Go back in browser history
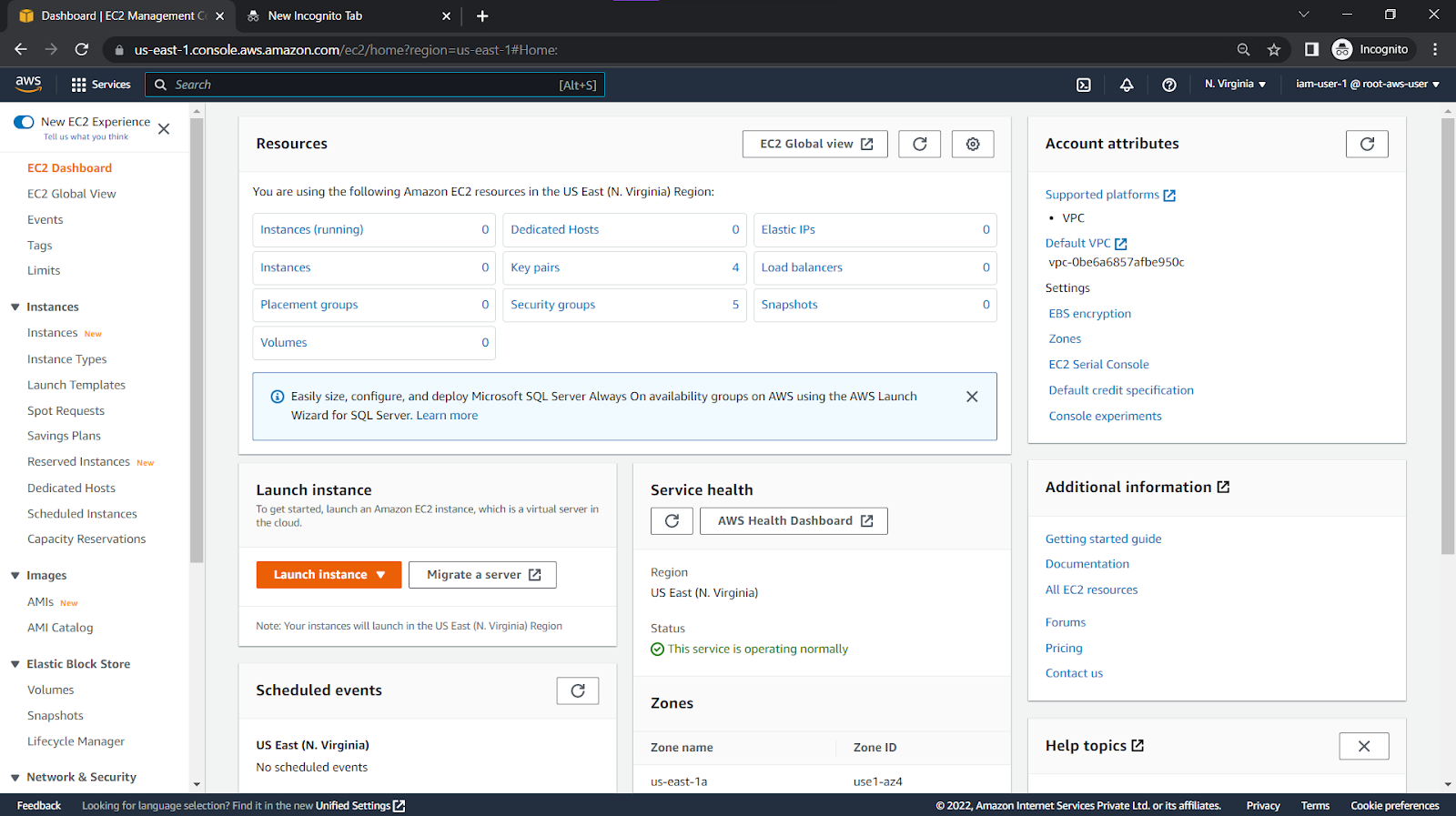Screen dimensions: 1456x816 pos(21,49)
